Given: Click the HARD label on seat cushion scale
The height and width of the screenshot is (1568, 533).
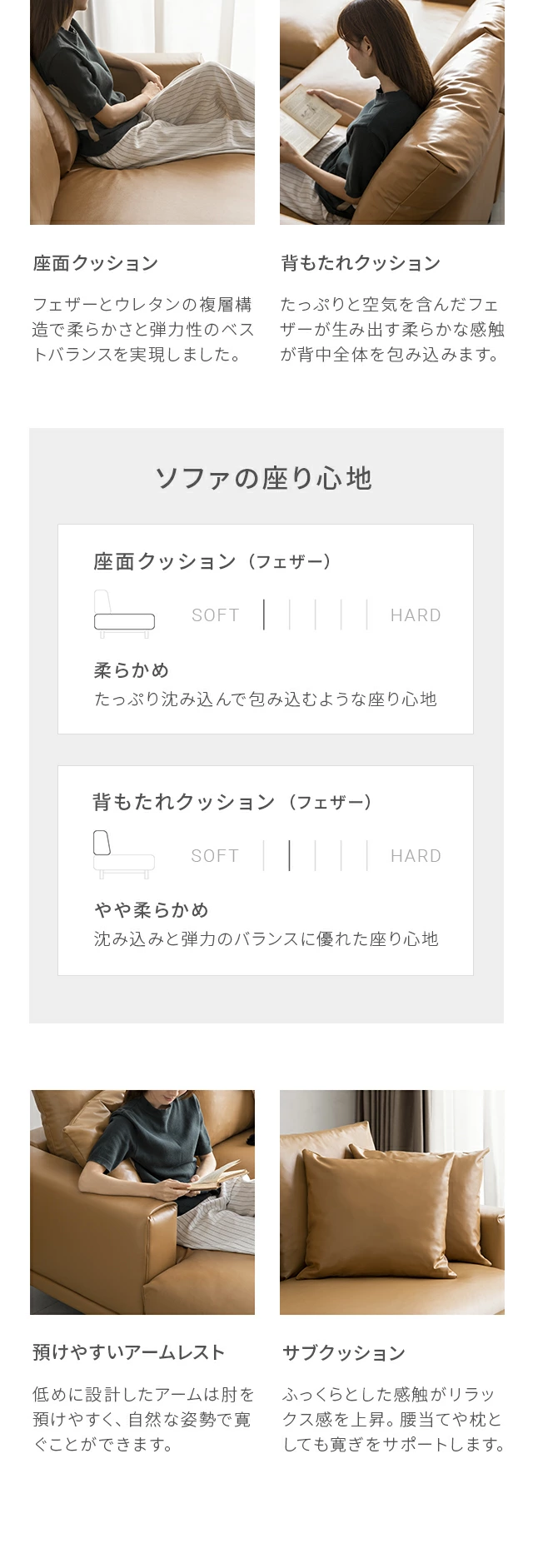Looking at the screenshot, I should pyautogui.click(x=416, y=615).
